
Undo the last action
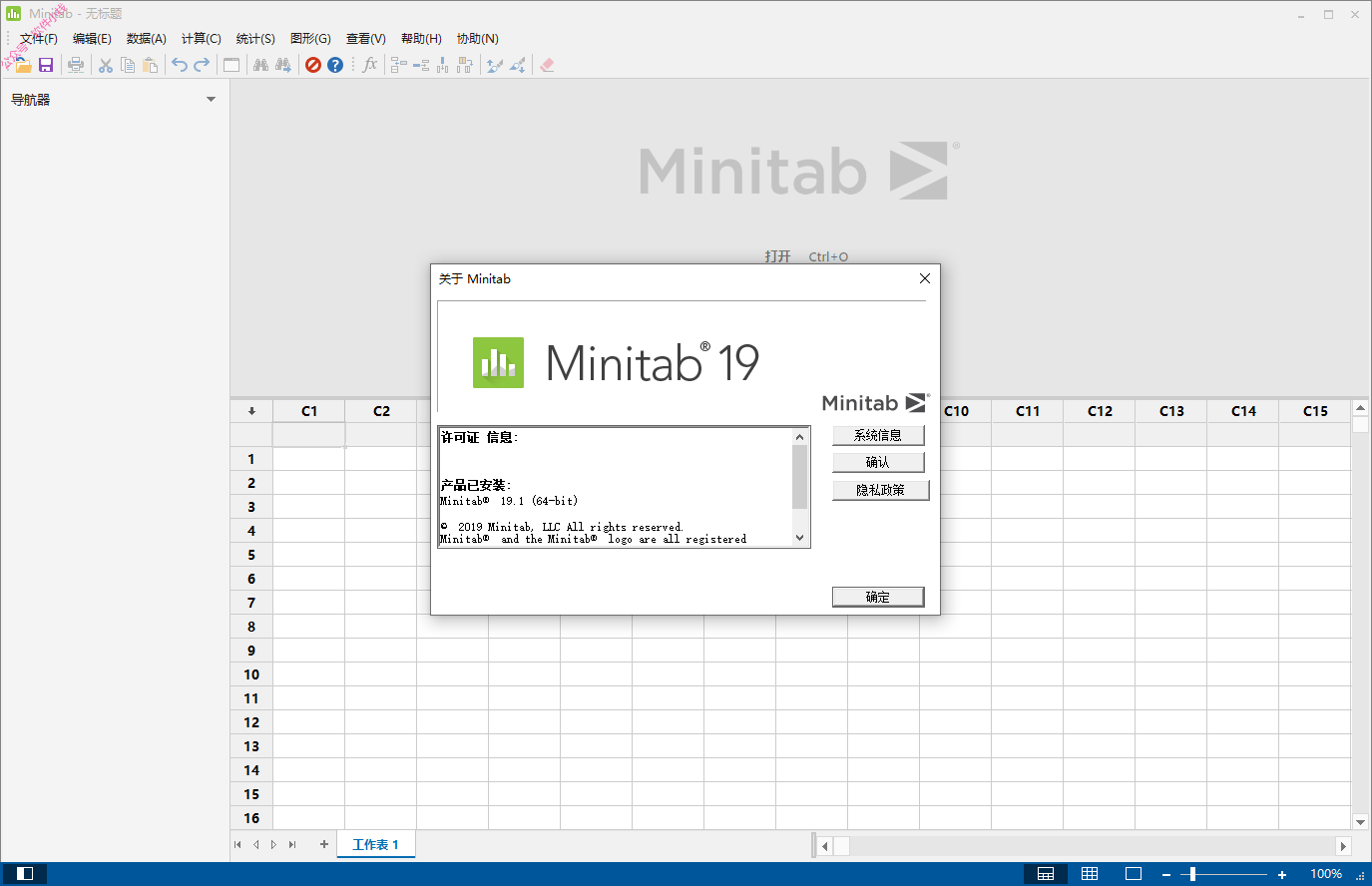click(180, 65)
